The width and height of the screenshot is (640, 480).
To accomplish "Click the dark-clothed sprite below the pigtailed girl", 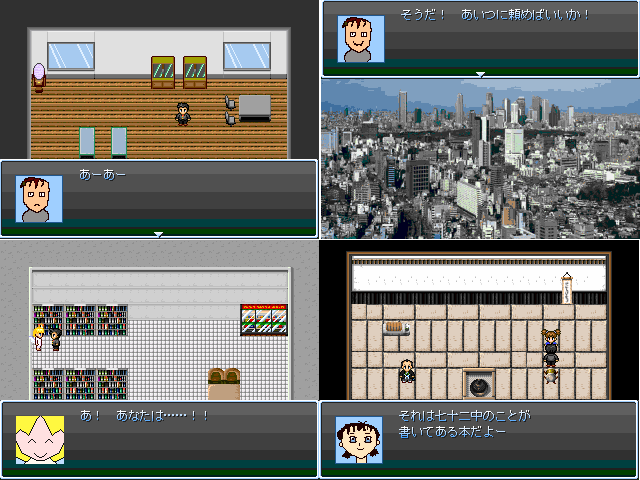I will 551,356.
